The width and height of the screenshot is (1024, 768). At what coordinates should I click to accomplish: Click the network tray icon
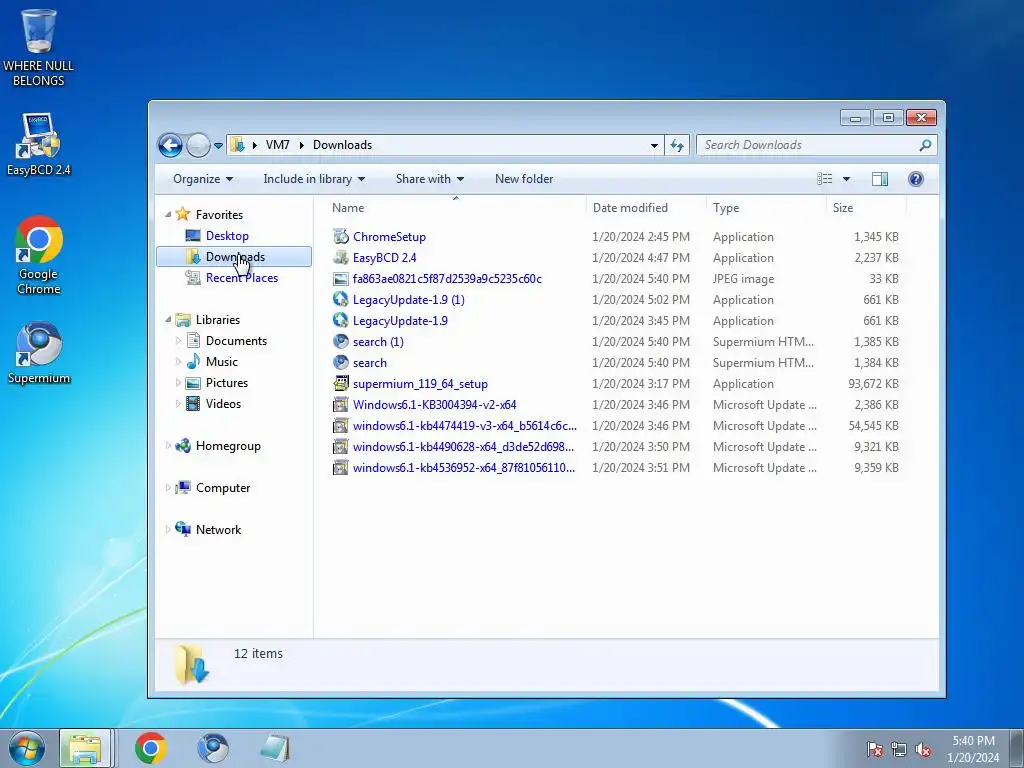point(899,749)
